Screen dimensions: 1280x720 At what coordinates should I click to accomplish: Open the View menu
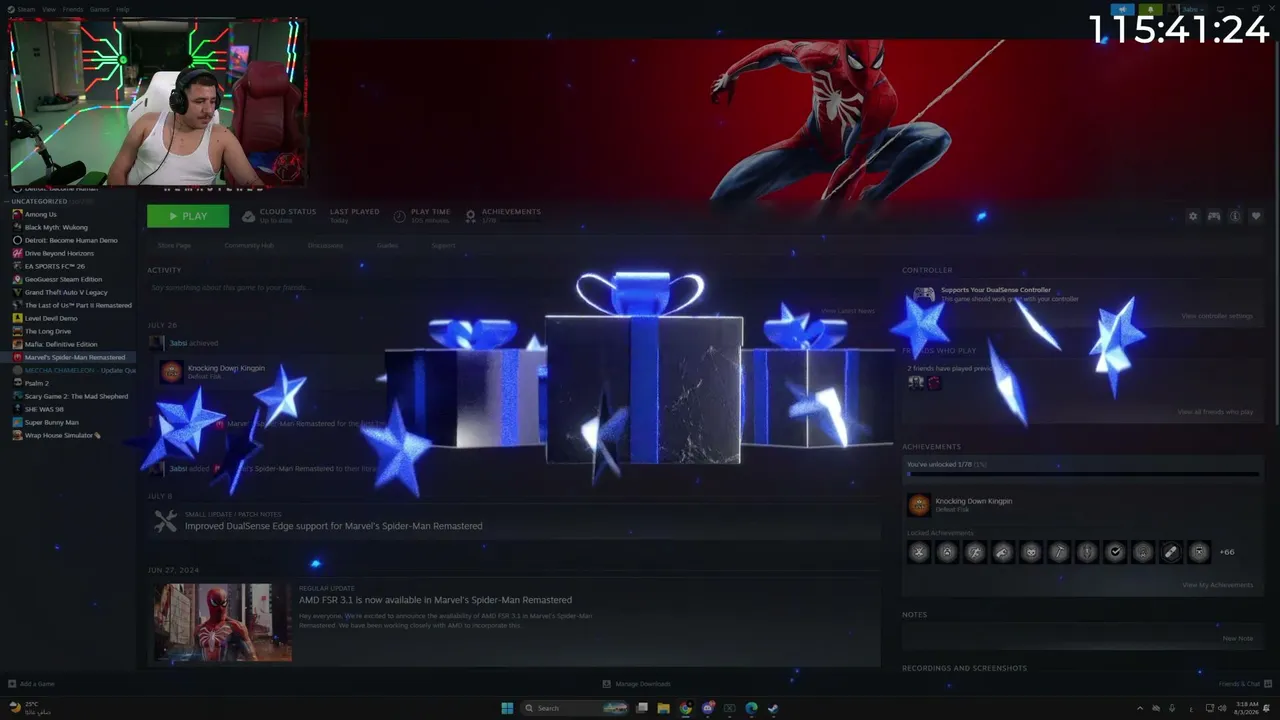[48, 9]
